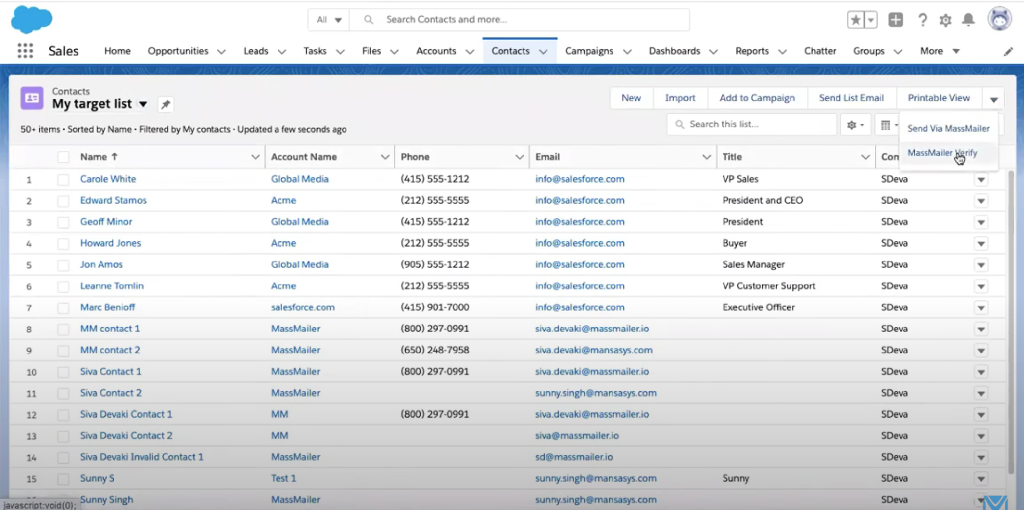Switch to the Campaigns tab
Image resolution: width=1024 pixels, height=510 pixels.
[589, 51]
